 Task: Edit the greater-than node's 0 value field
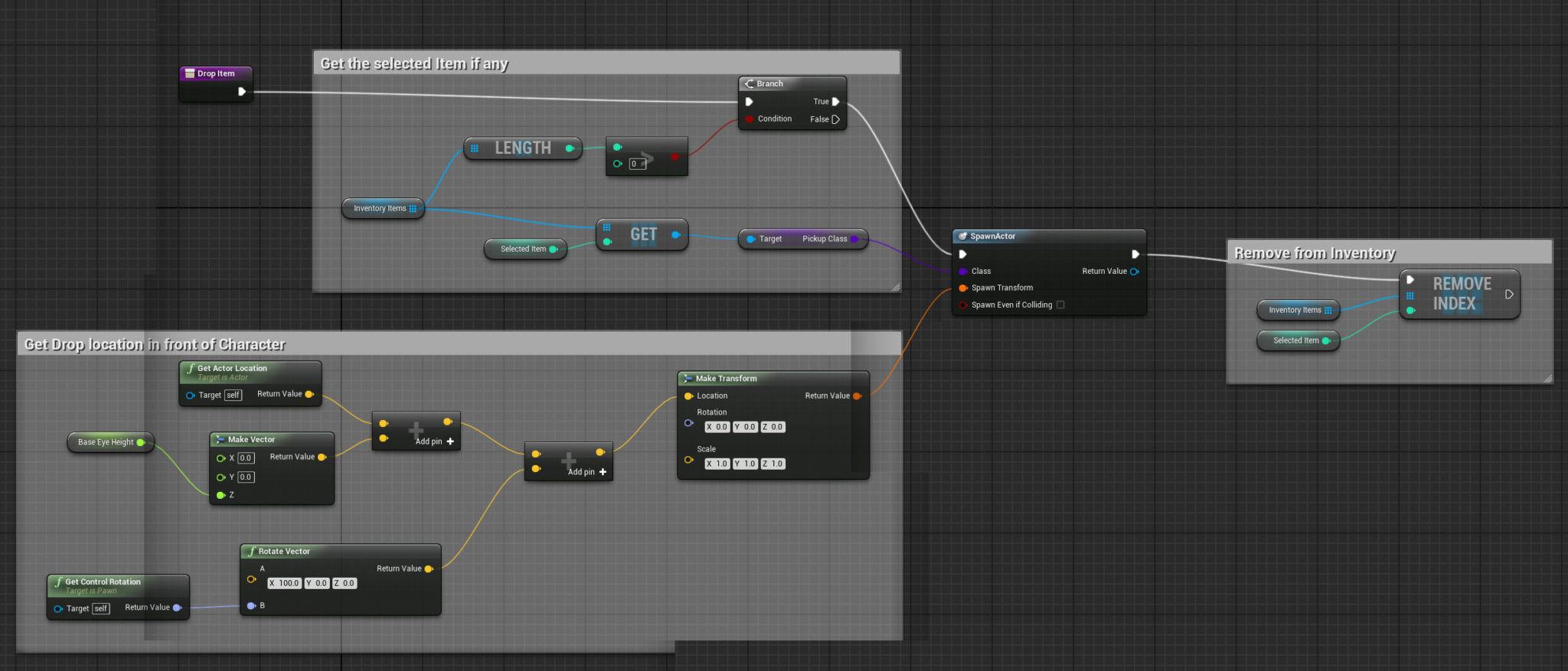[637, 164]
